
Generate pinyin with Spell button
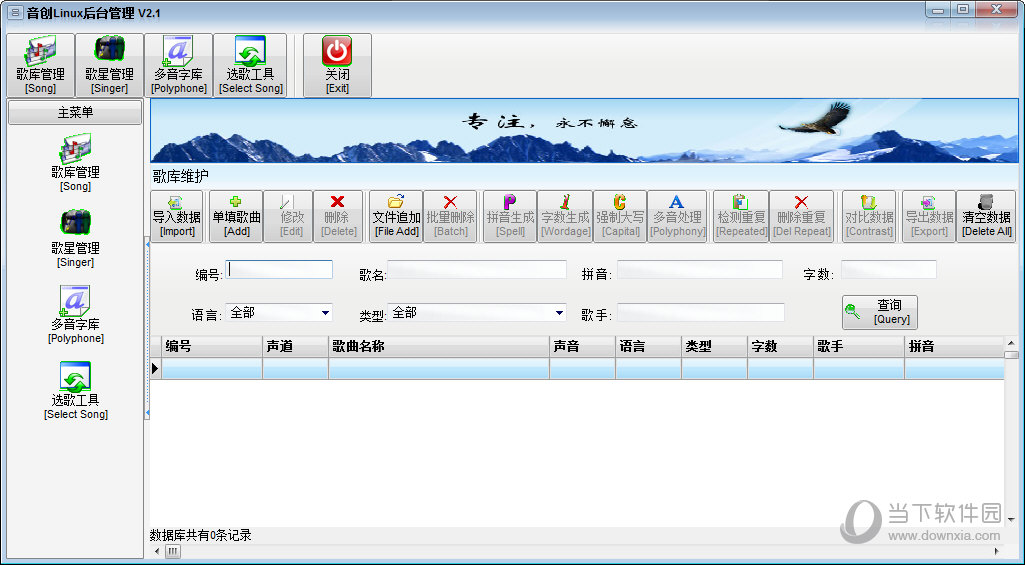coord(510,216)
